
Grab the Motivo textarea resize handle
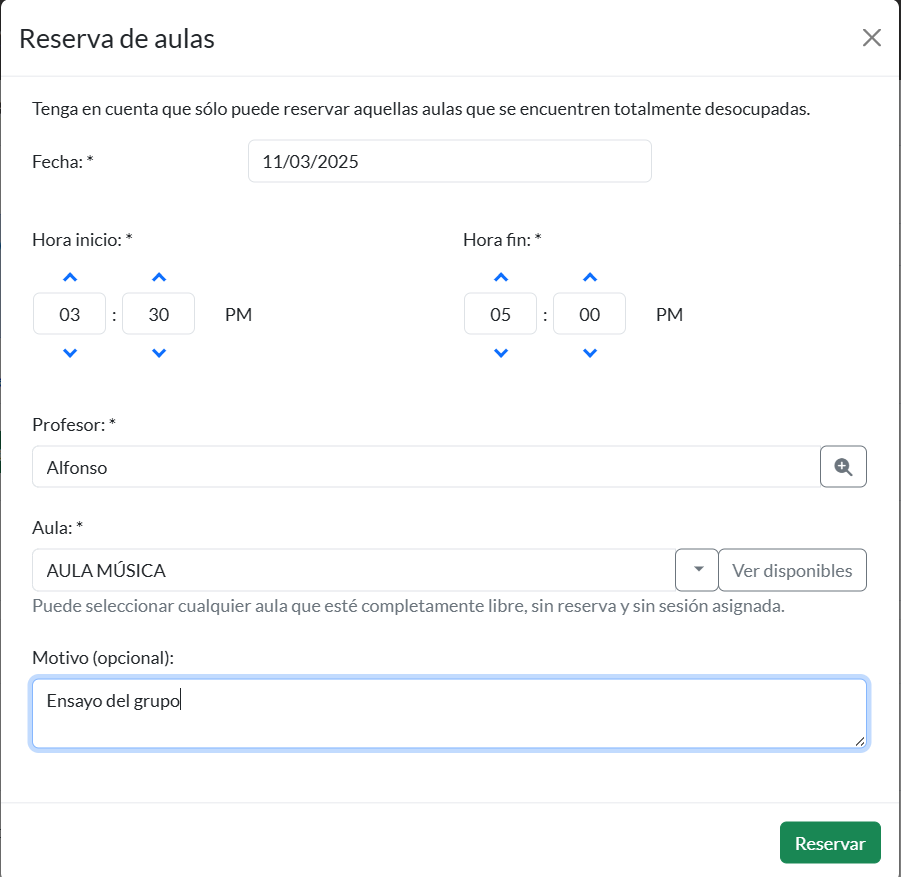pos(860,742)
